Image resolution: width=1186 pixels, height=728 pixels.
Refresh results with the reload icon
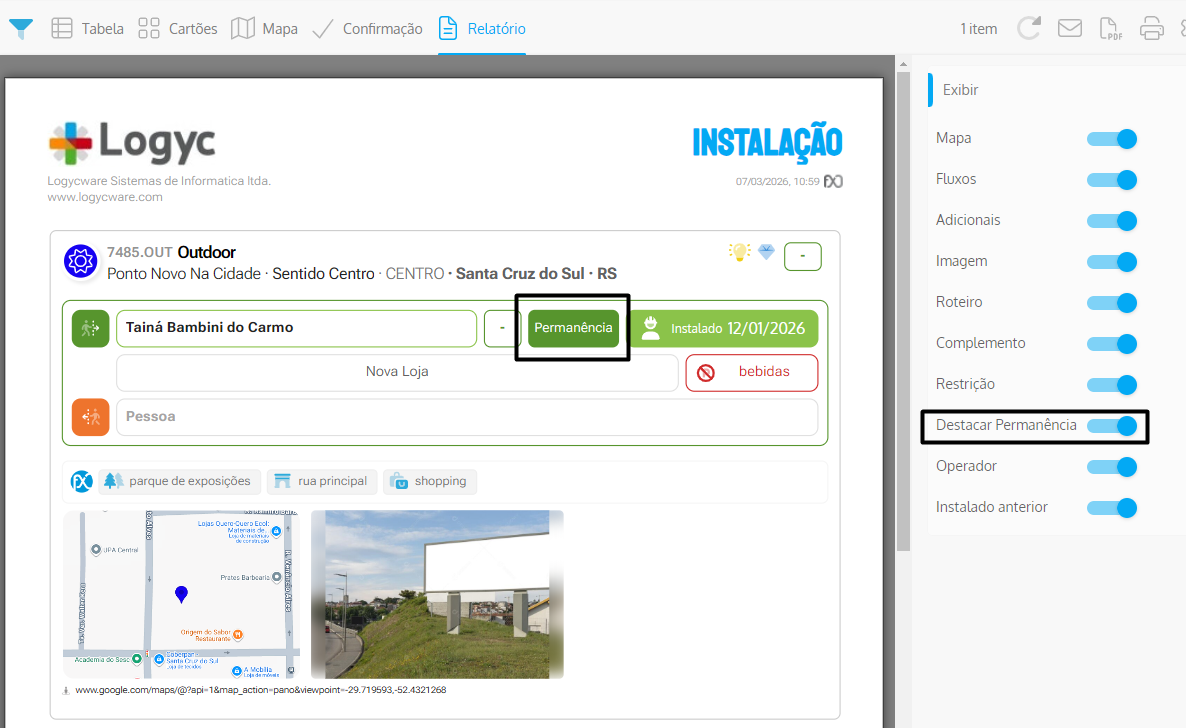click(x=1029, y=28)
